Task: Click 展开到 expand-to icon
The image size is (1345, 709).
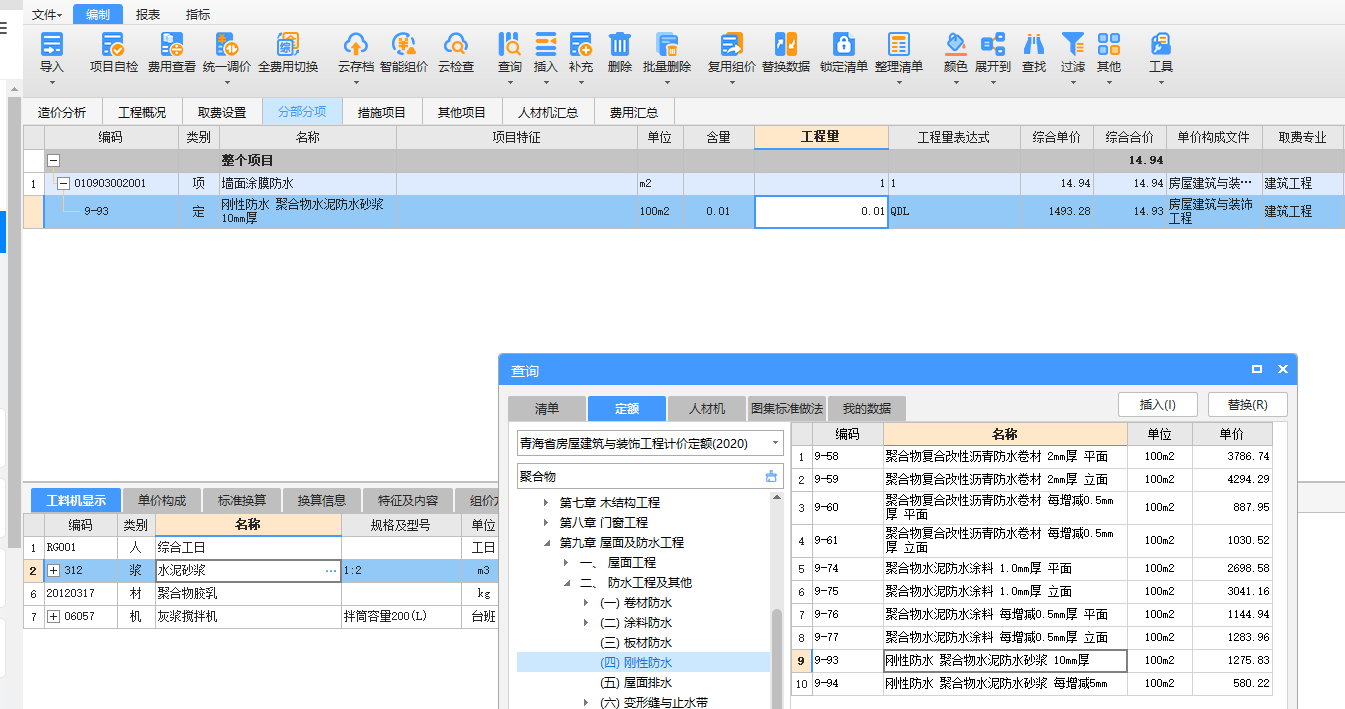Action: 993,44
